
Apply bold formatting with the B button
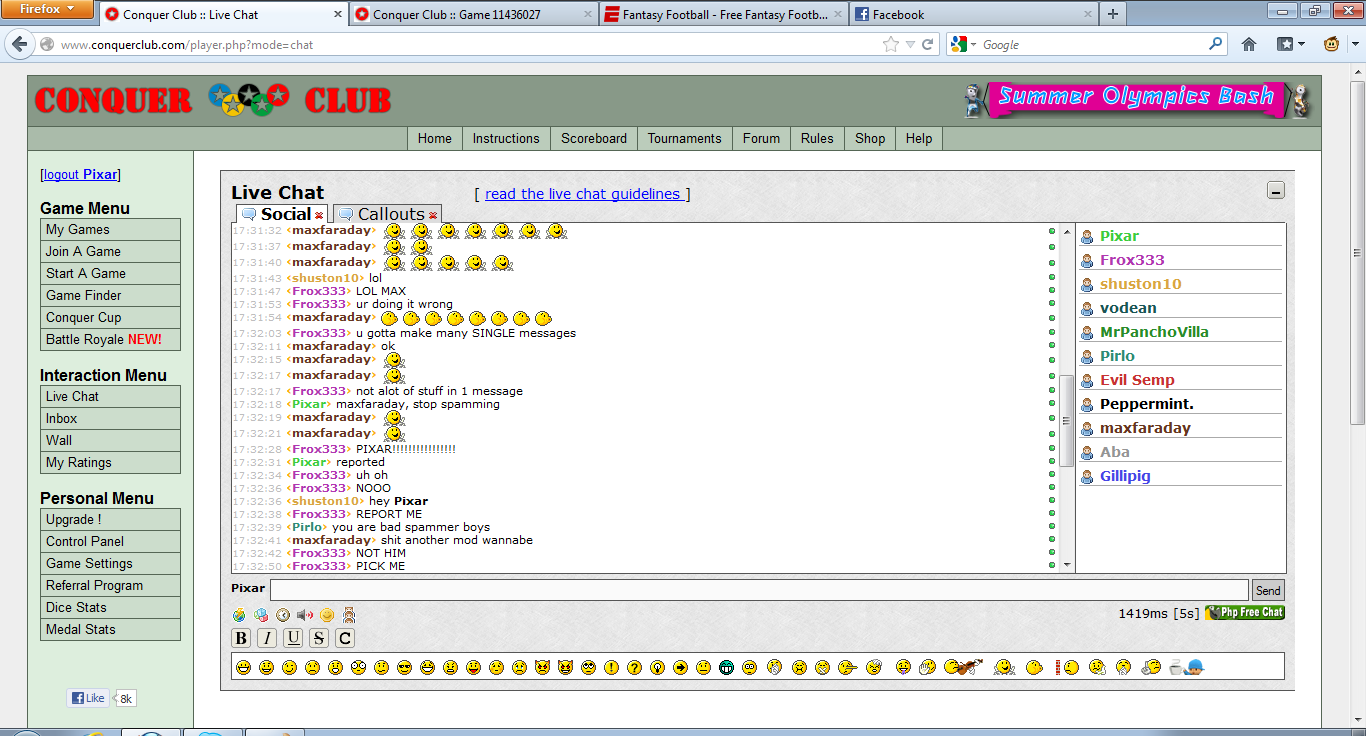[x=241, y=638]
